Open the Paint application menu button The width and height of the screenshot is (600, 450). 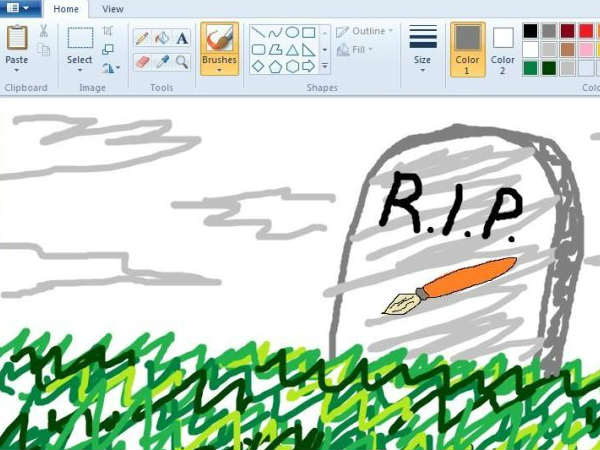click(19, 8)
